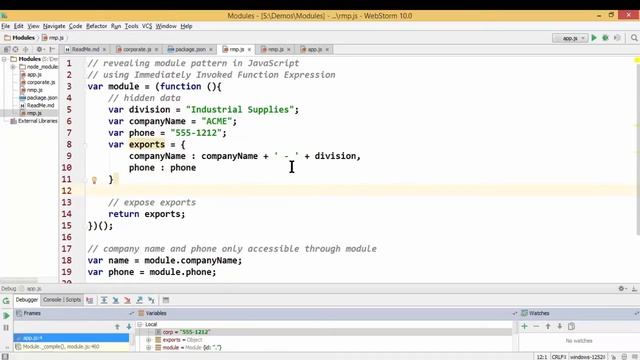Close the package.json tab

pyautogui.click(x=211, y=50)
